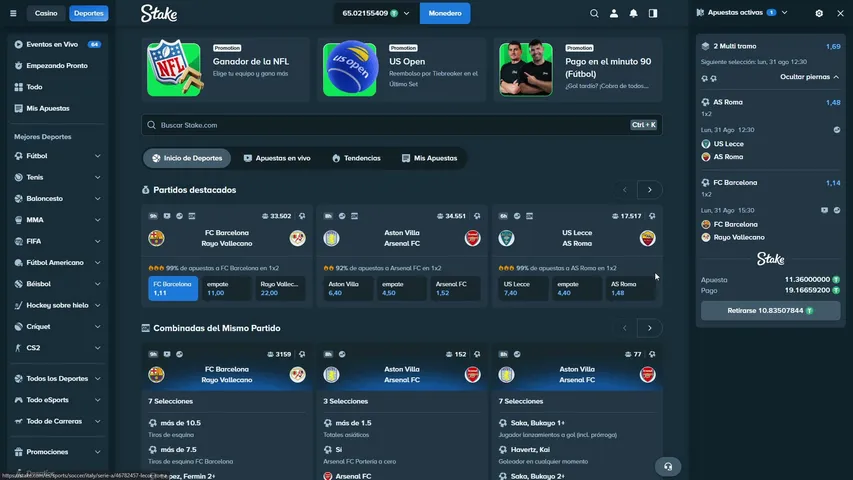Toggle FC Barcelona 1,11 odds selection

[173, 288]
